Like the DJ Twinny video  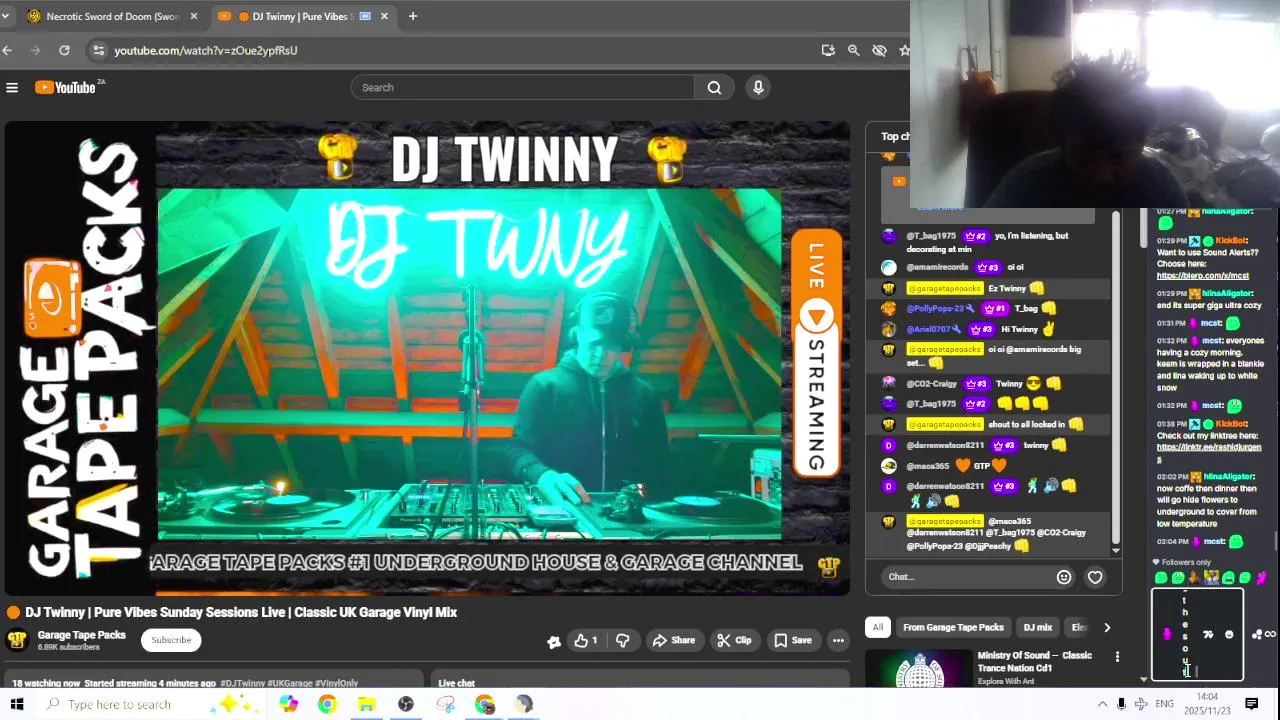tap(586, 640)
